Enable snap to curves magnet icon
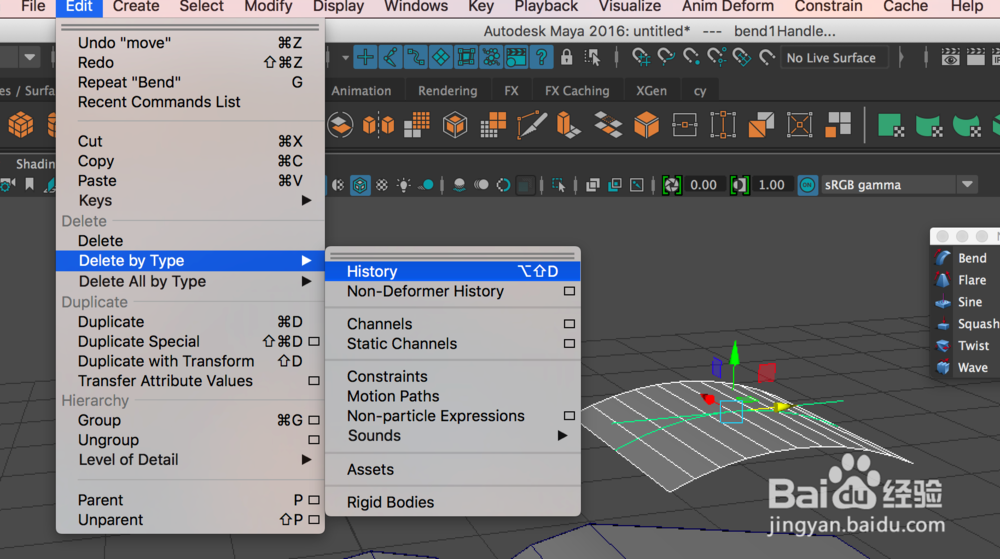Screen dimensions: 1000x559 pos(666,57)
